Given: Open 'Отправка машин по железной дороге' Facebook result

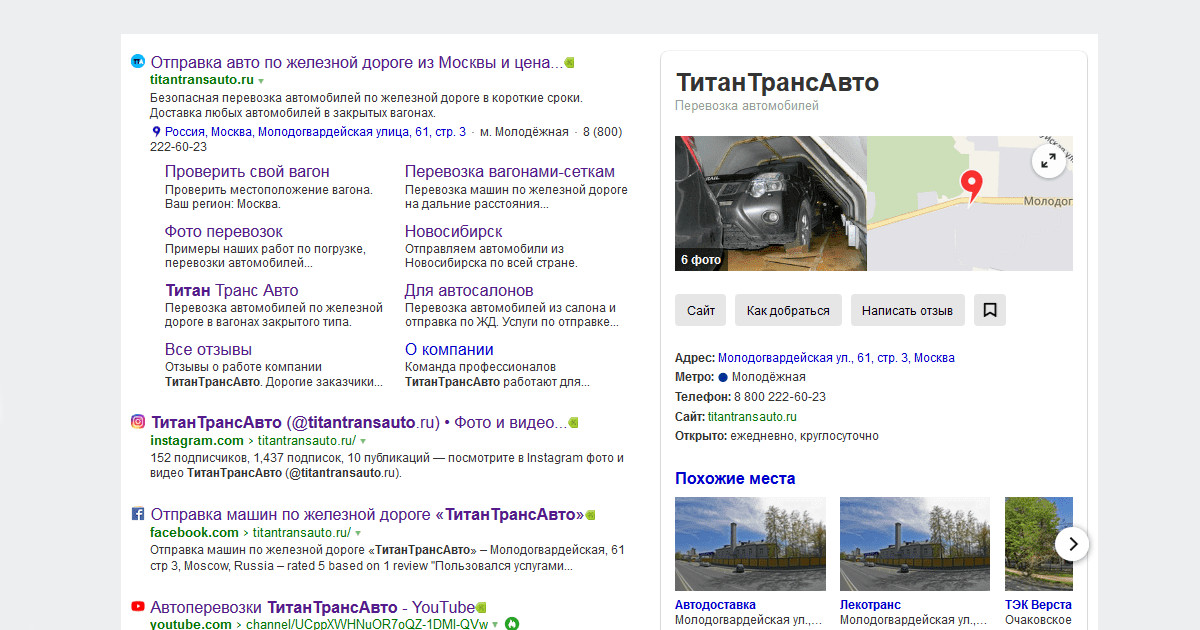Looking at the screenshot, I should coord(367,514).
